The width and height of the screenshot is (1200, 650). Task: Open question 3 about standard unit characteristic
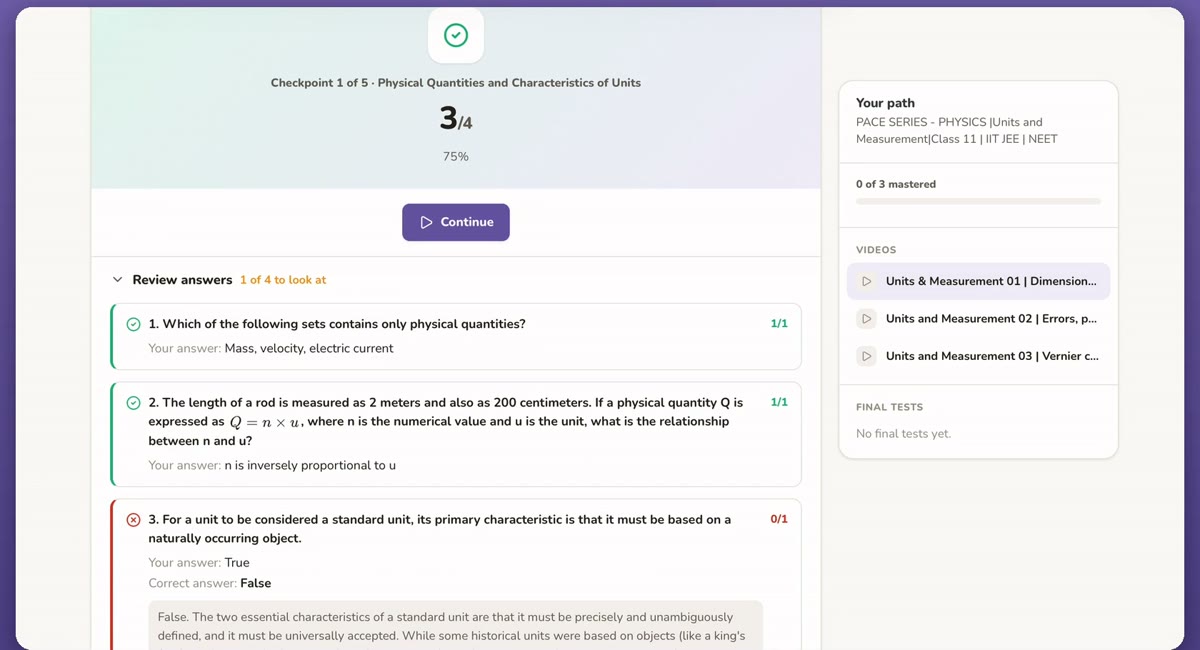(x=456, y=575)
